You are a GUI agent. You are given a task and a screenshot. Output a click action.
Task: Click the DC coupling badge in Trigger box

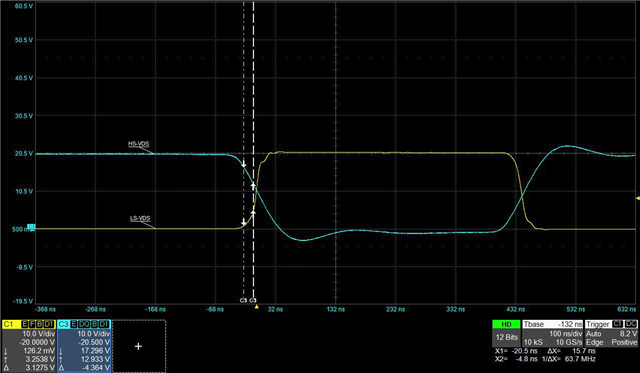click(631, 324)
